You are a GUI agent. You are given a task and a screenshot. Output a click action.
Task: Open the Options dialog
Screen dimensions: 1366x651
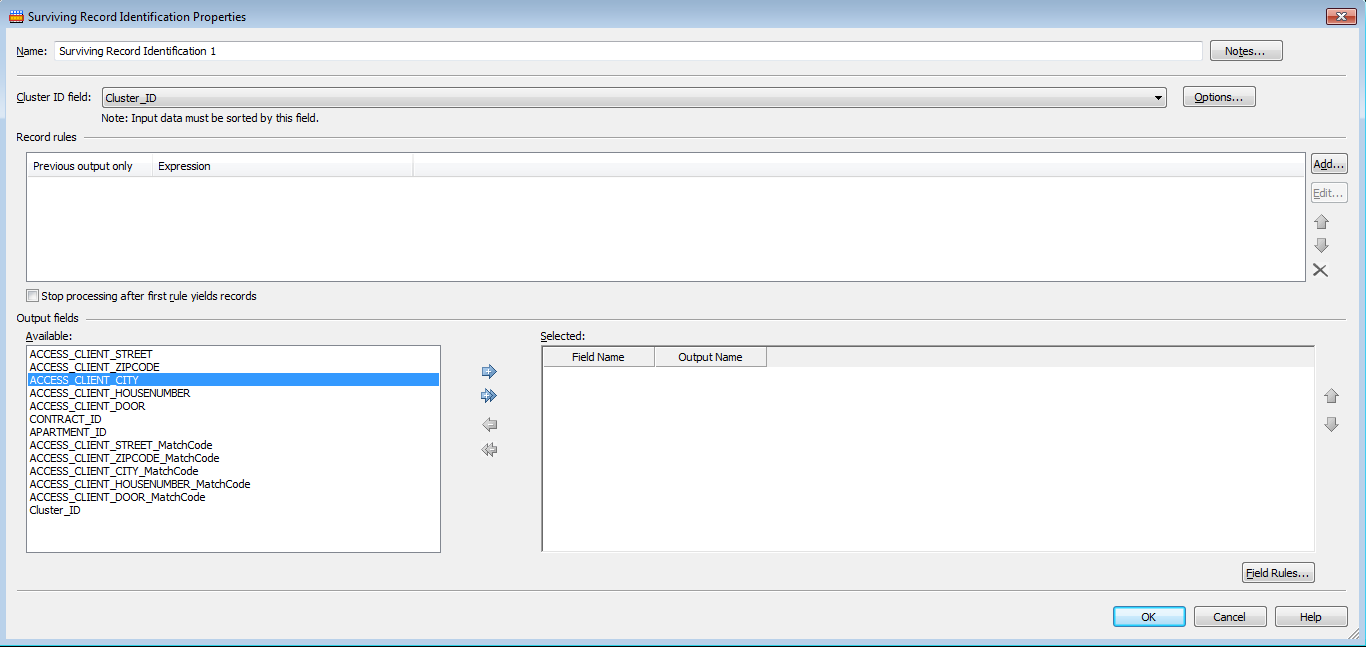pos(1218,96)
